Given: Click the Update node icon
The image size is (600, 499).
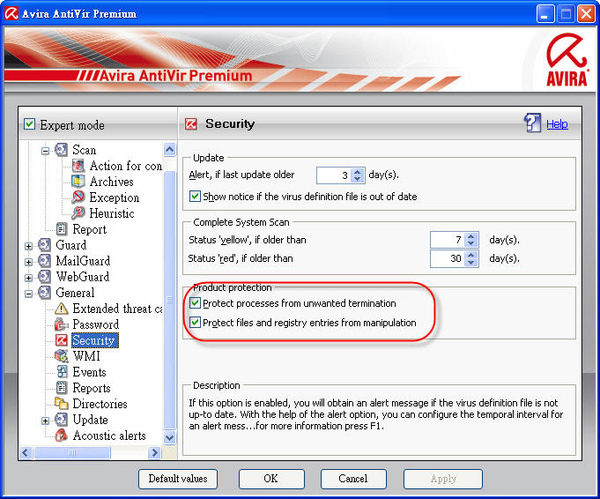Looking at the screenshot, I should pos(61,419).
